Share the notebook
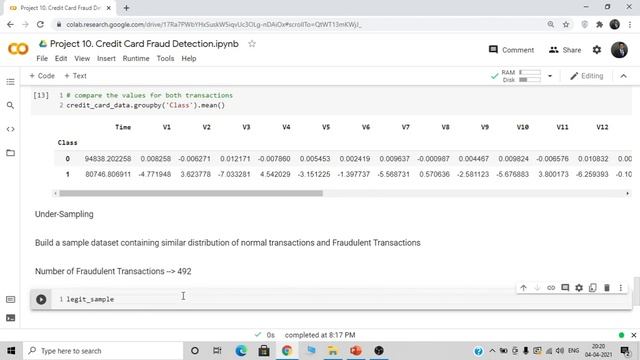Viewport: 640px width, 360px height. tap(565, 50)
